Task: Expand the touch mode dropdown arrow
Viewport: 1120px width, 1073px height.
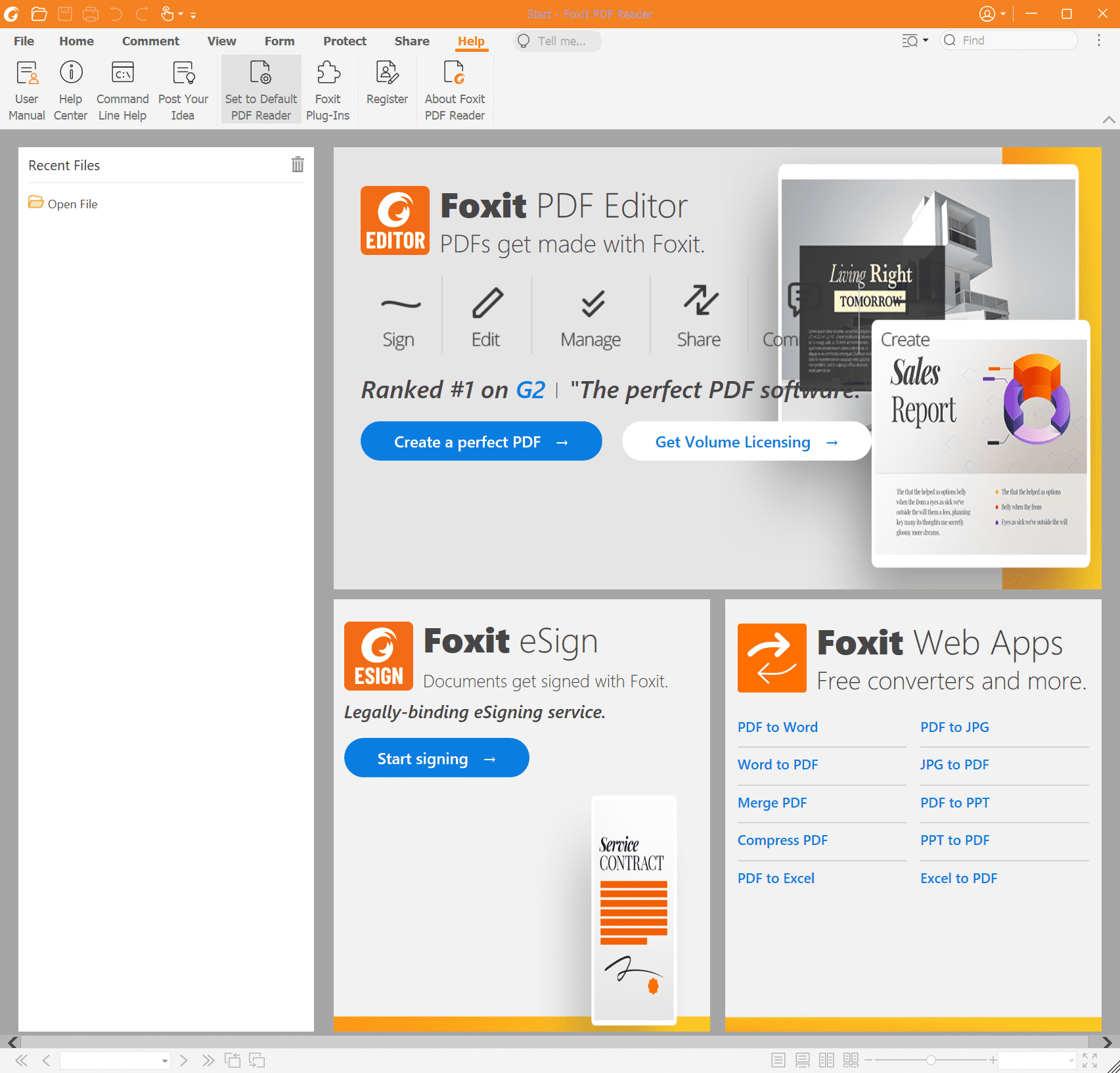Action: pyautogui.click(x=181, y=14)
